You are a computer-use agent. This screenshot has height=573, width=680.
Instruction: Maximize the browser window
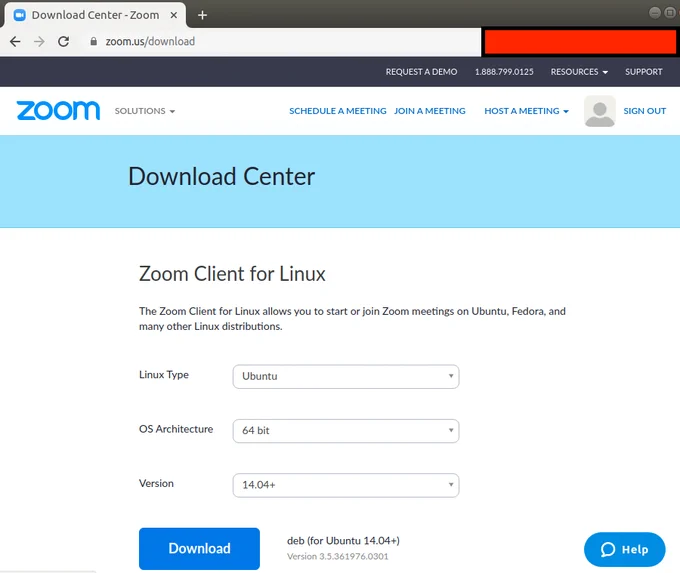click(x=670, y=13)
